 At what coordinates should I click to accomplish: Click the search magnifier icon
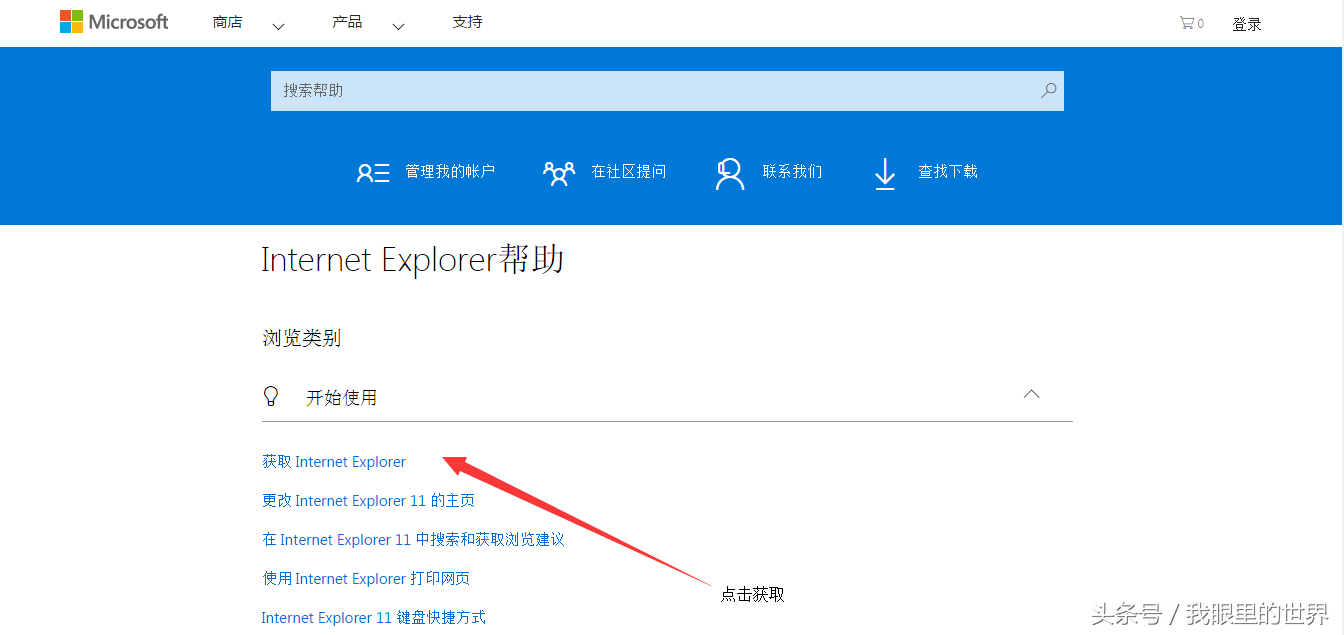[1048, 90]
